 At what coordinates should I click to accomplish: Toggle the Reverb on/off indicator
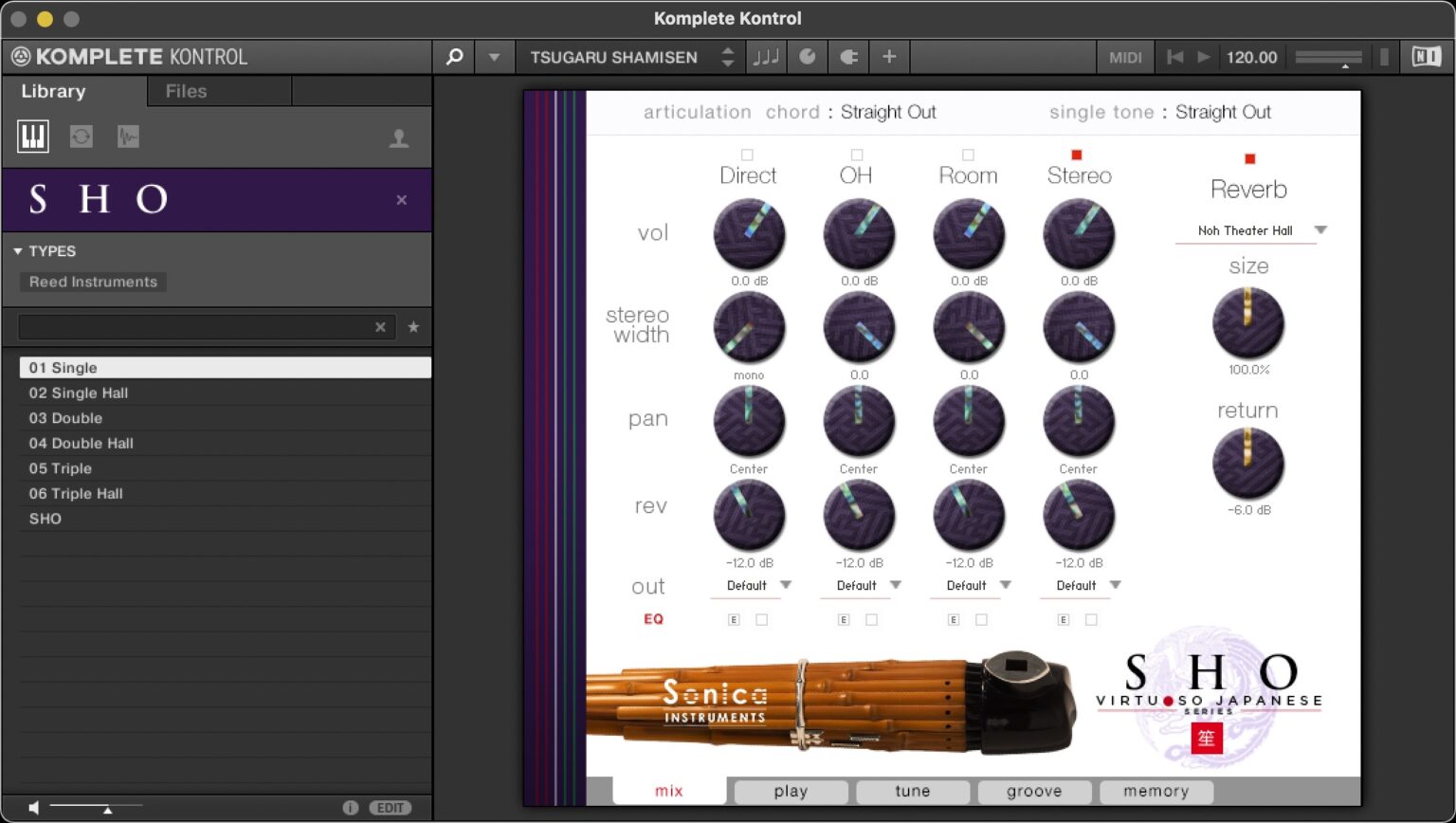pyautogui.click(x=1249, y=158)
